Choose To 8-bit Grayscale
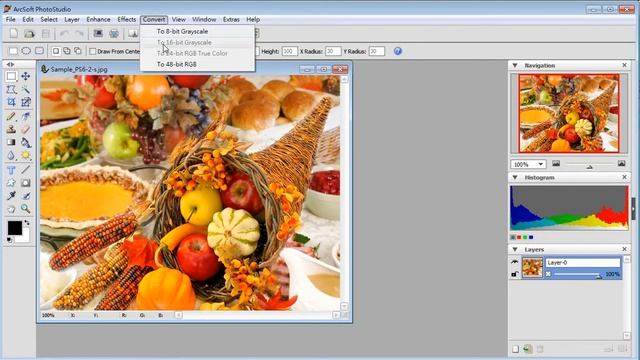 click(x=182, y=31)
